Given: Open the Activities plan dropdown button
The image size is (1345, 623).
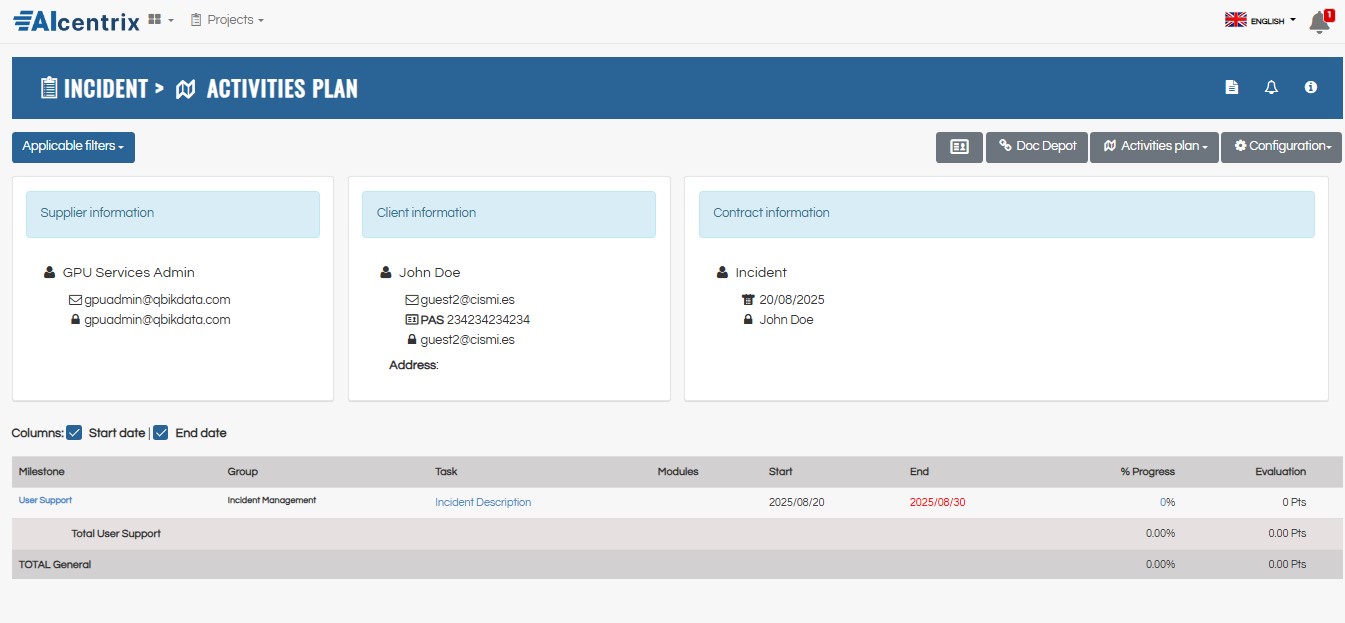Looking at the screenshot, I should pos(1154,147).
